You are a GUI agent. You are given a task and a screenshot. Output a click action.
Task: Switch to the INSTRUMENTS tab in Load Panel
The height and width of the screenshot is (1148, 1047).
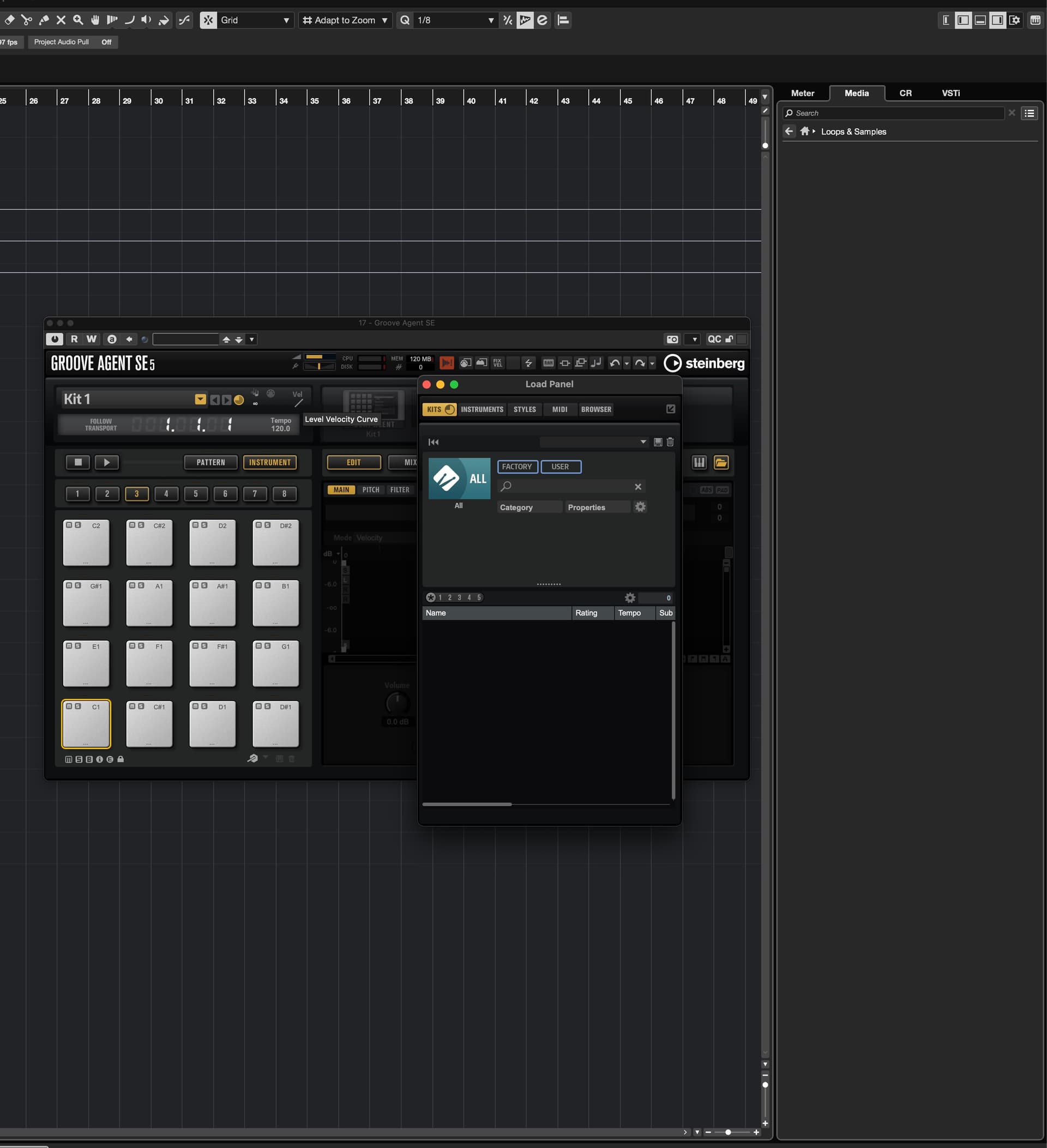point(482,409)
